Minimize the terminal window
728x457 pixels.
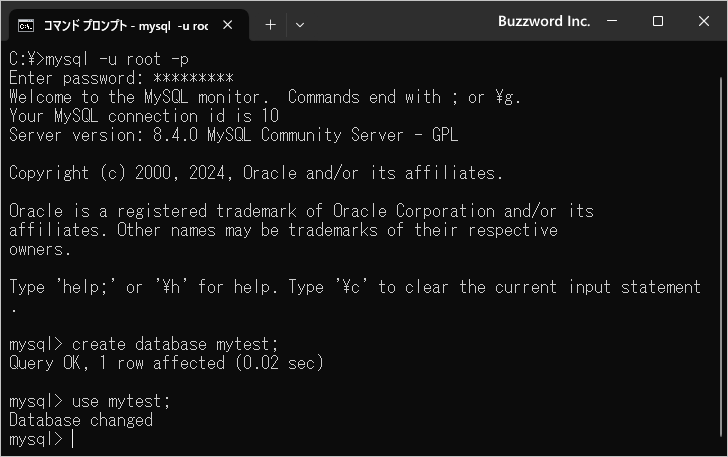[x=612, y=21]
